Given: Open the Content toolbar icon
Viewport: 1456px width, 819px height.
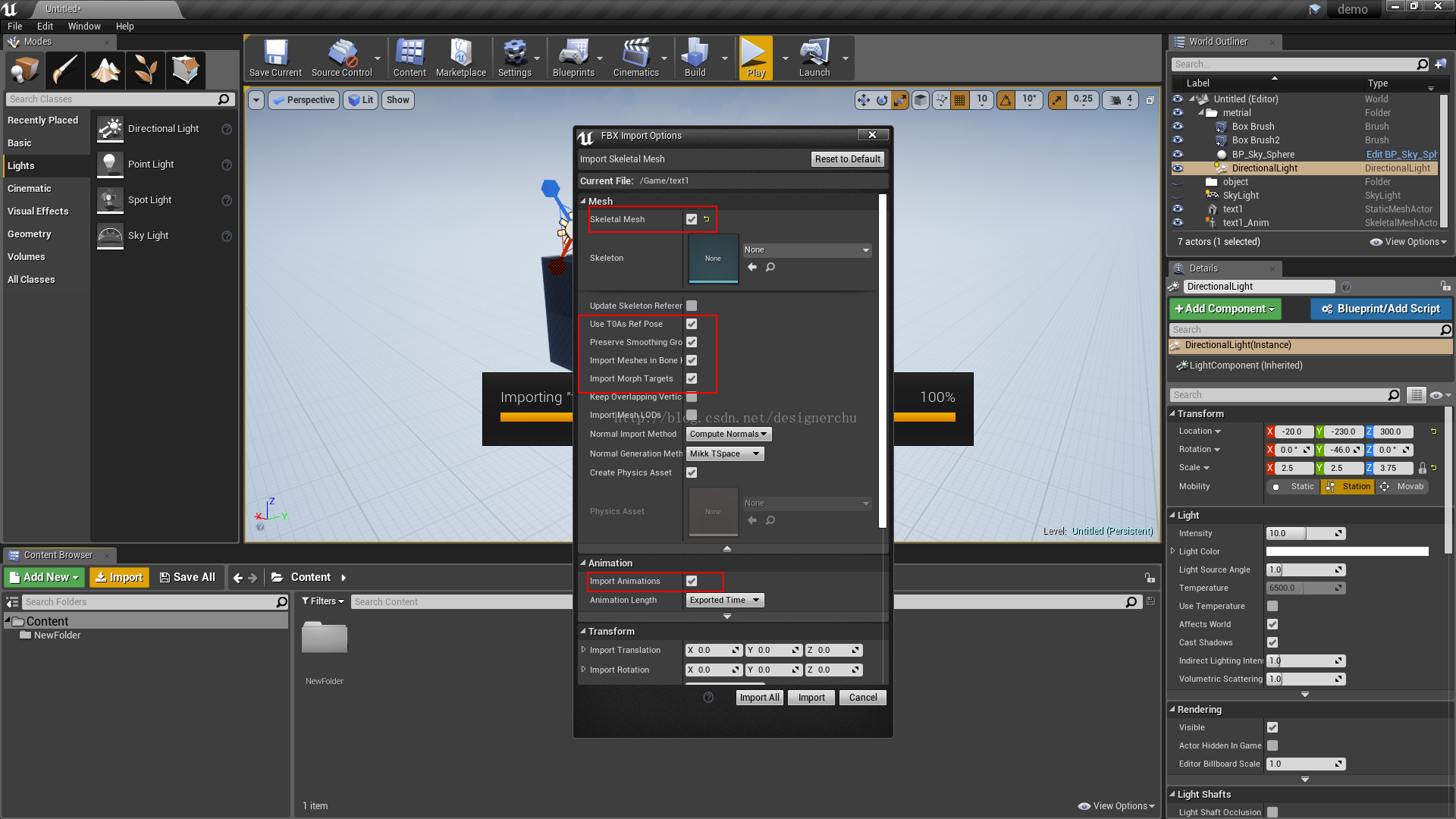Looking at the screenshot, I should coord(409,58).
